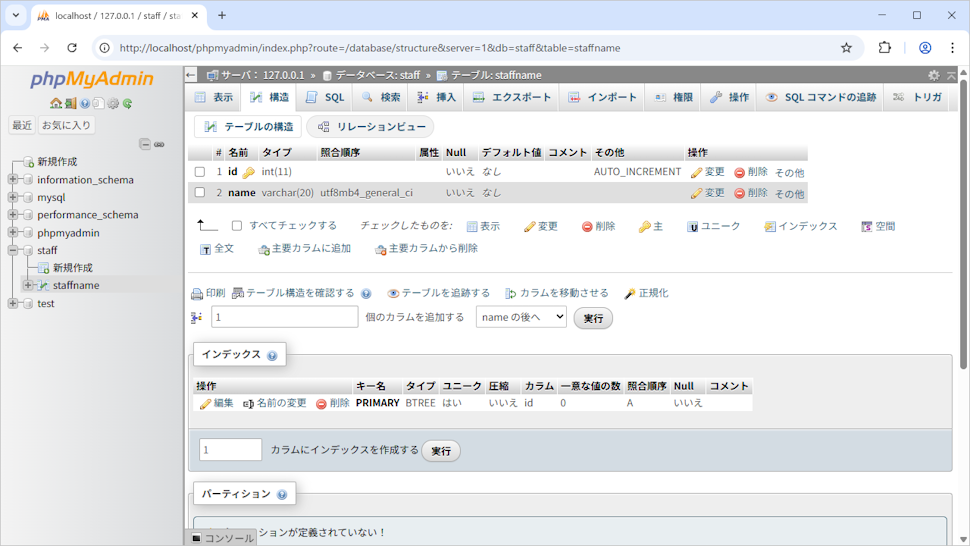
Task: Open the エクスポート tab
Action: tap(512, 97)
